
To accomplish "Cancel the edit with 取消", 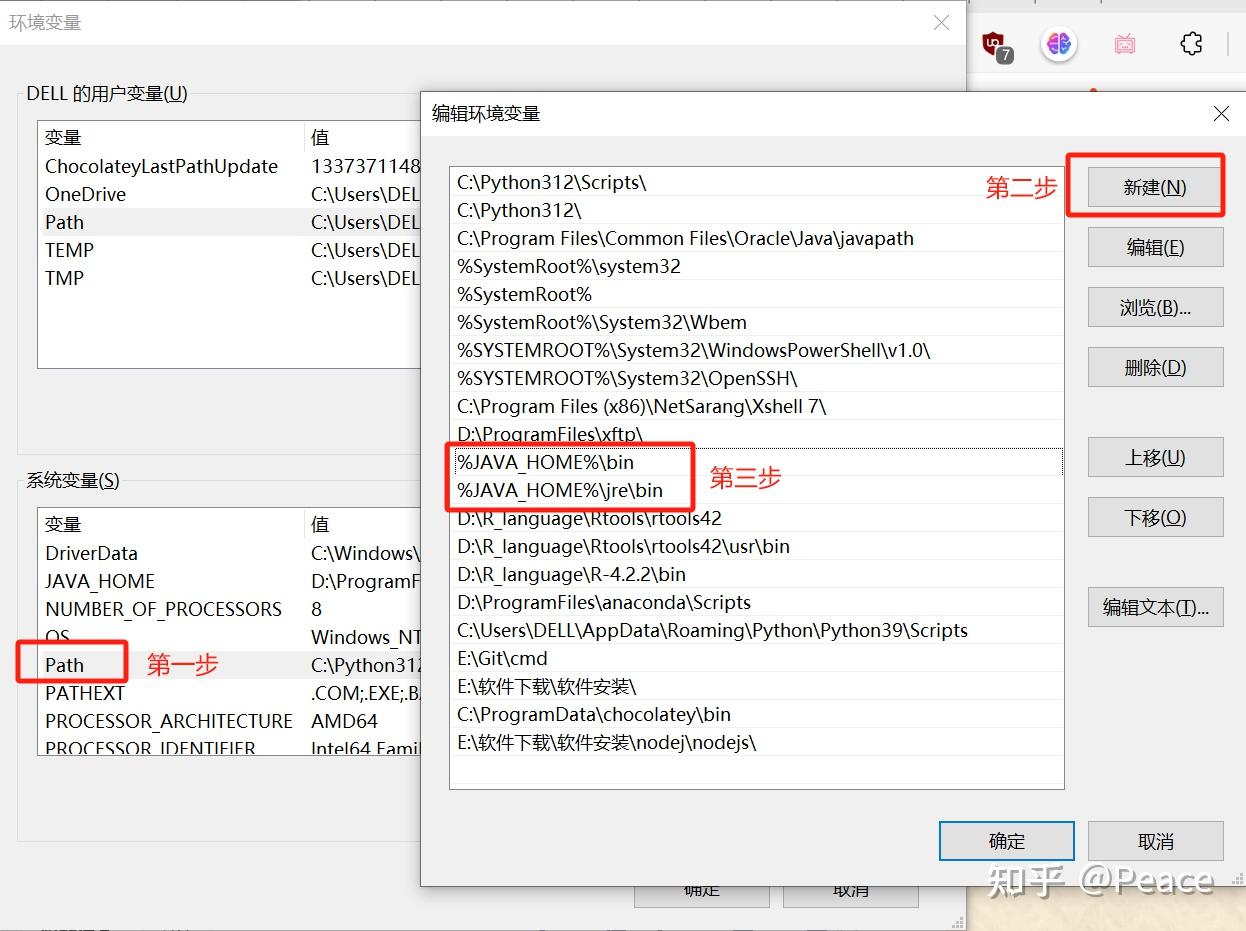I will 1155,841.
